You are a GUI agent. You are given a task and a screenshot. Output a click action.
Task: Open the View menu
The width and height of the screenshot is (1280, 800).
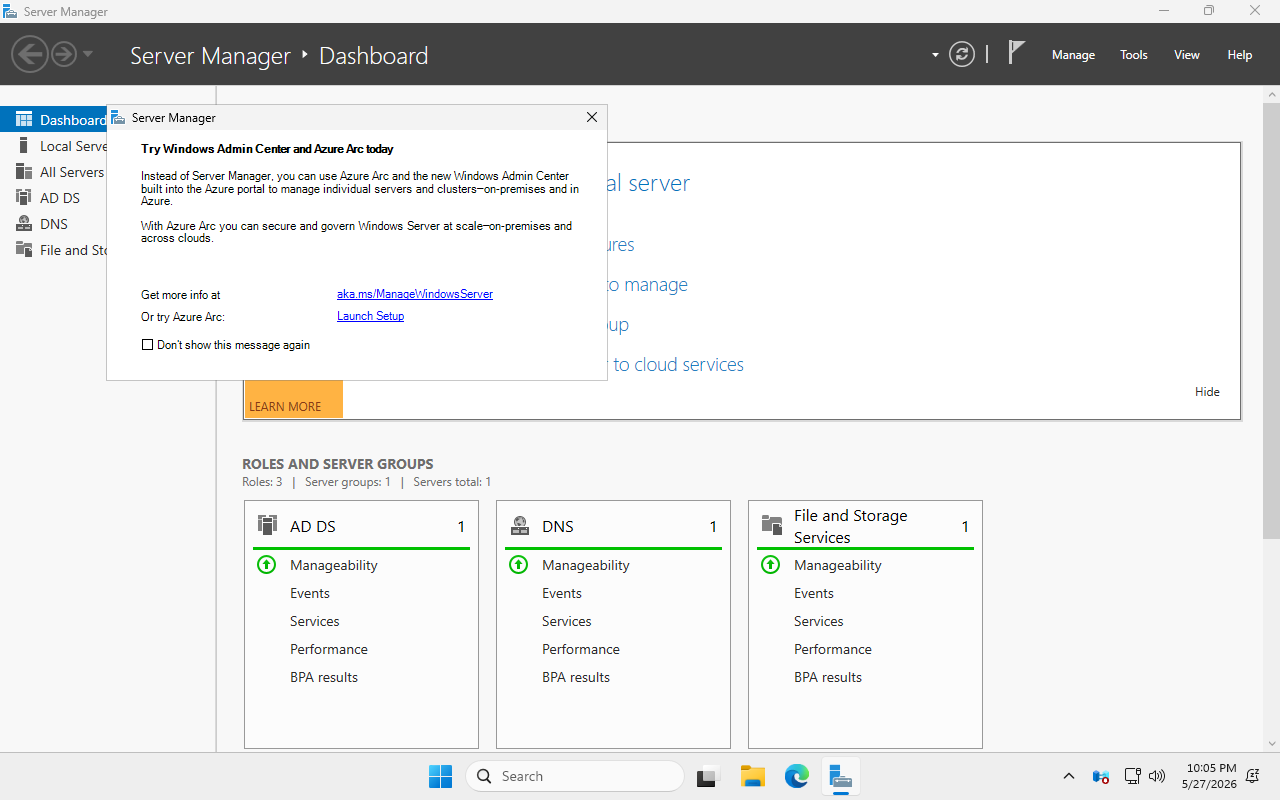[1187, 55]
